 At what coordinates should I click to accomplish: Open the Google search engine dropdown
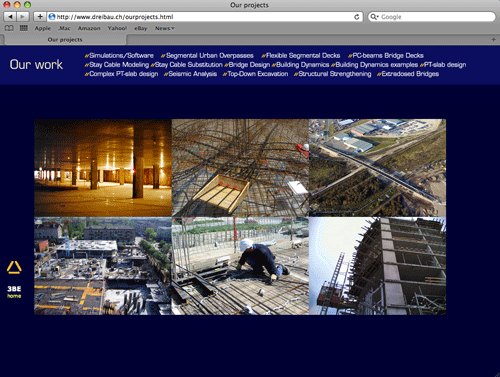pyautogui.click(x=374, y=17)
